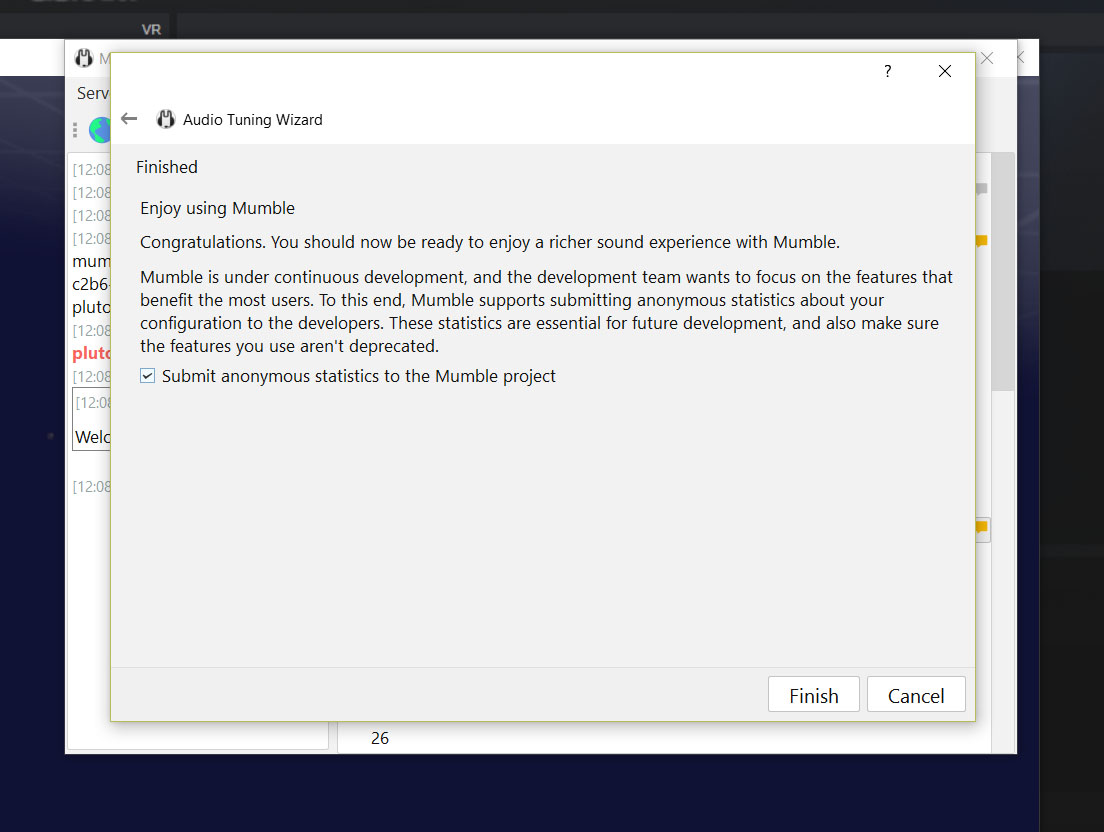The image size is (1104, 832).
Task: Close the Audio Tuning Wizard dialog
Action: [x=945, y=71]
